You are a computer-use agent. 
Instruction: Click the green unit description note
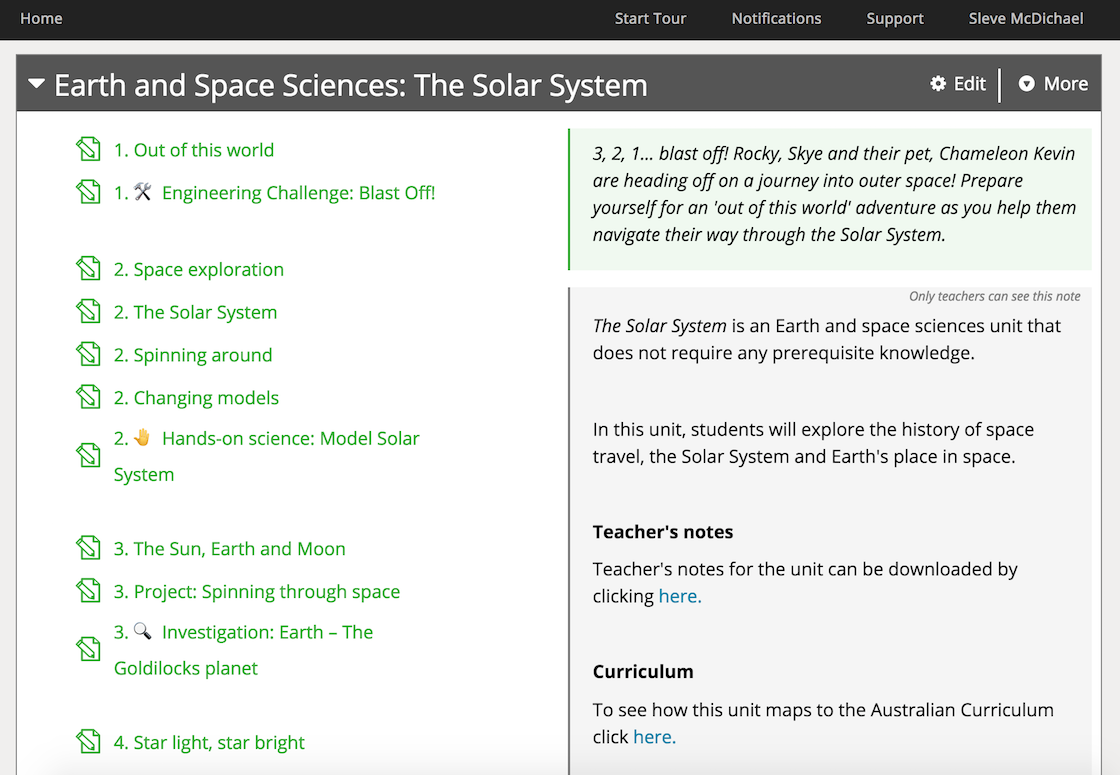(830, 199)
